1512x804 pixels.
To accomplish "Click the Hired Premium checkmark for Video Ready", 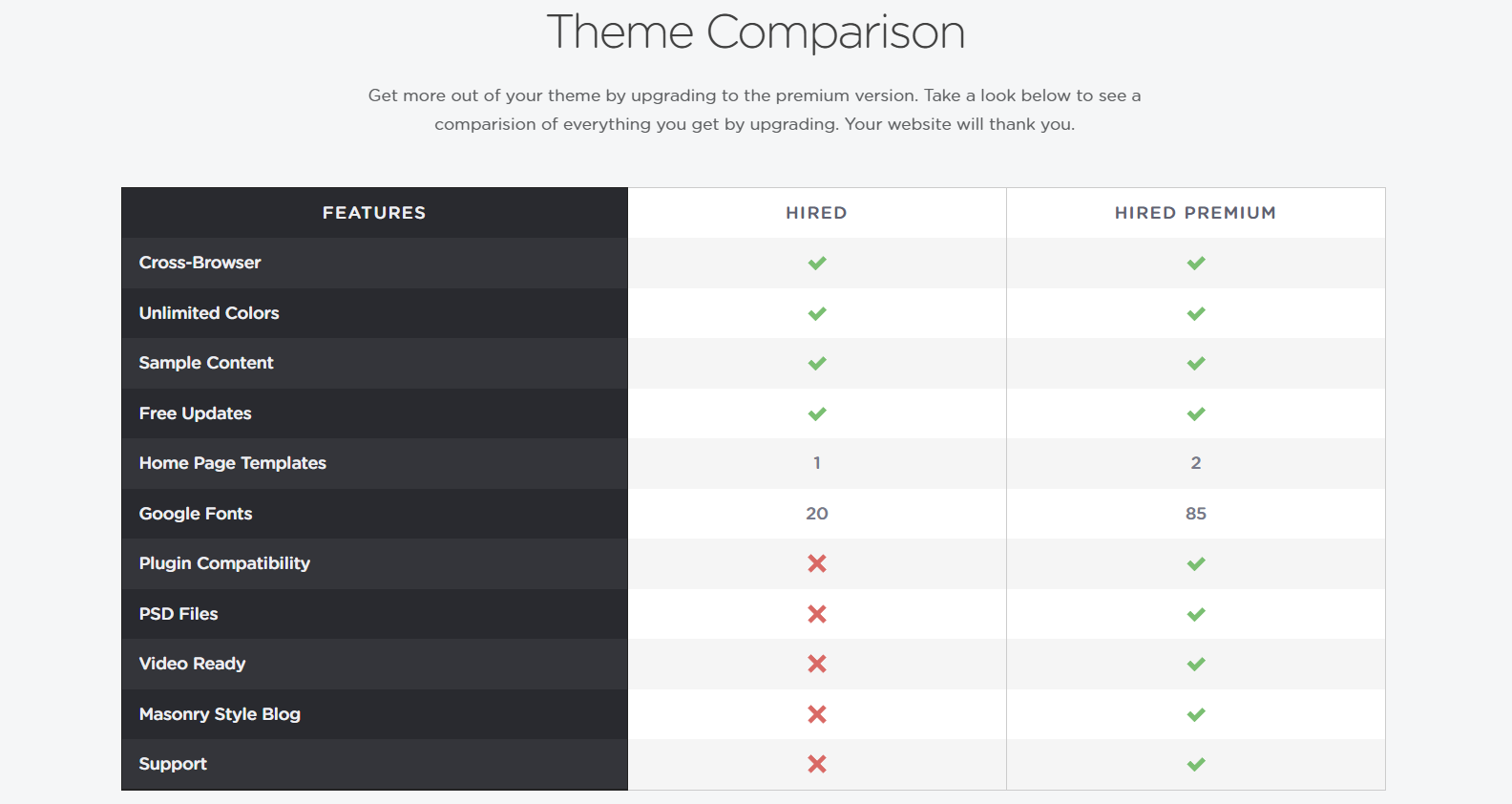I will pyautogui.click(x=1195, y=664).
